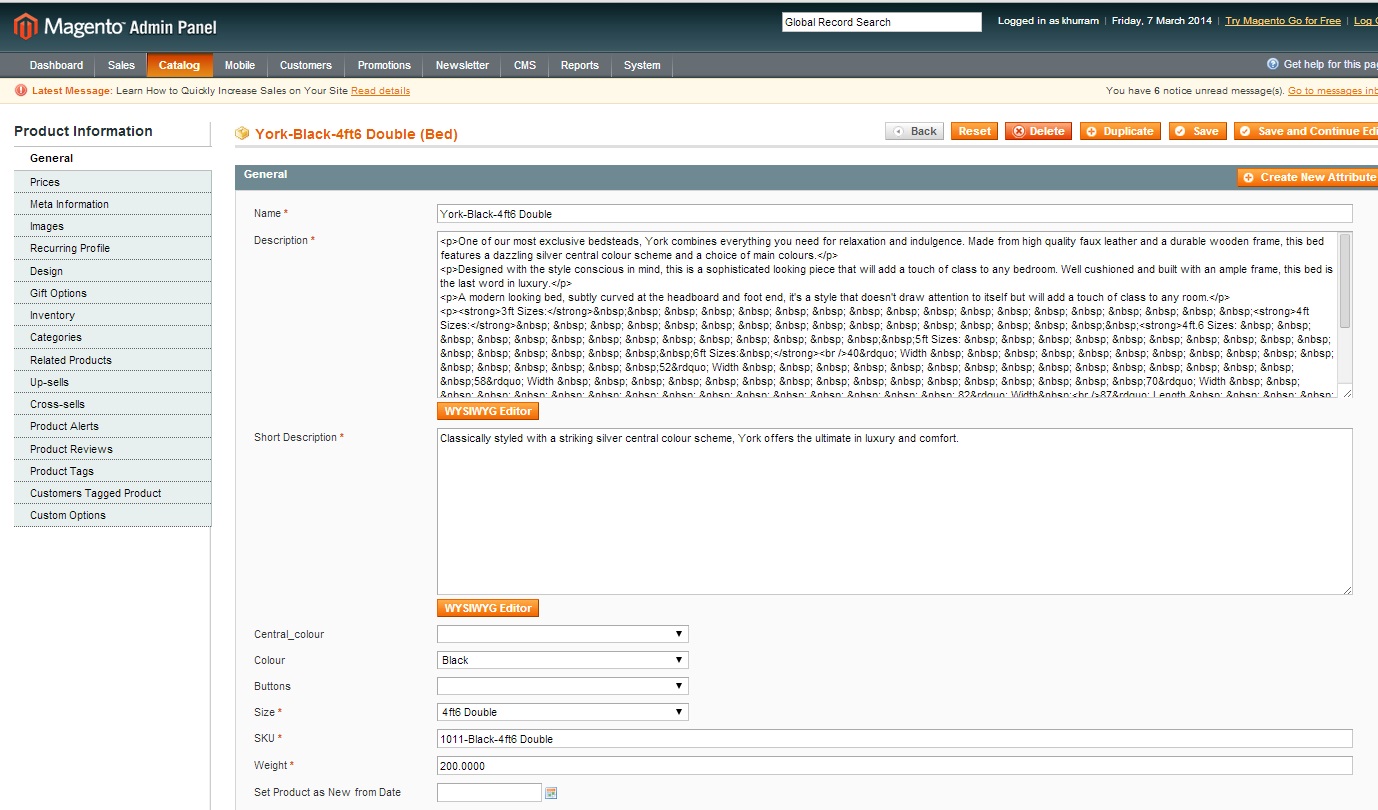Open the Buttons attribute dropdown
Viewport: 1378px width, 810px height.
(562, 686)
